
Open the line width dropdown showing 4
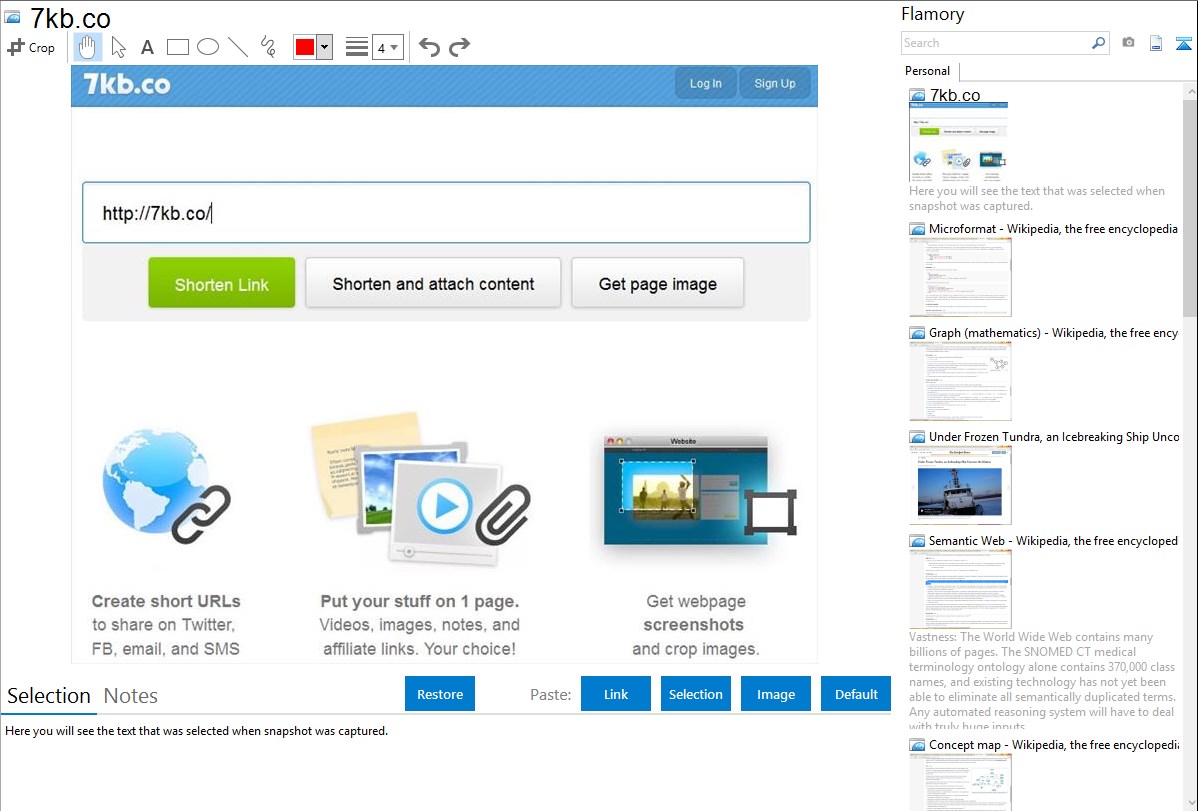click(387, 47)
